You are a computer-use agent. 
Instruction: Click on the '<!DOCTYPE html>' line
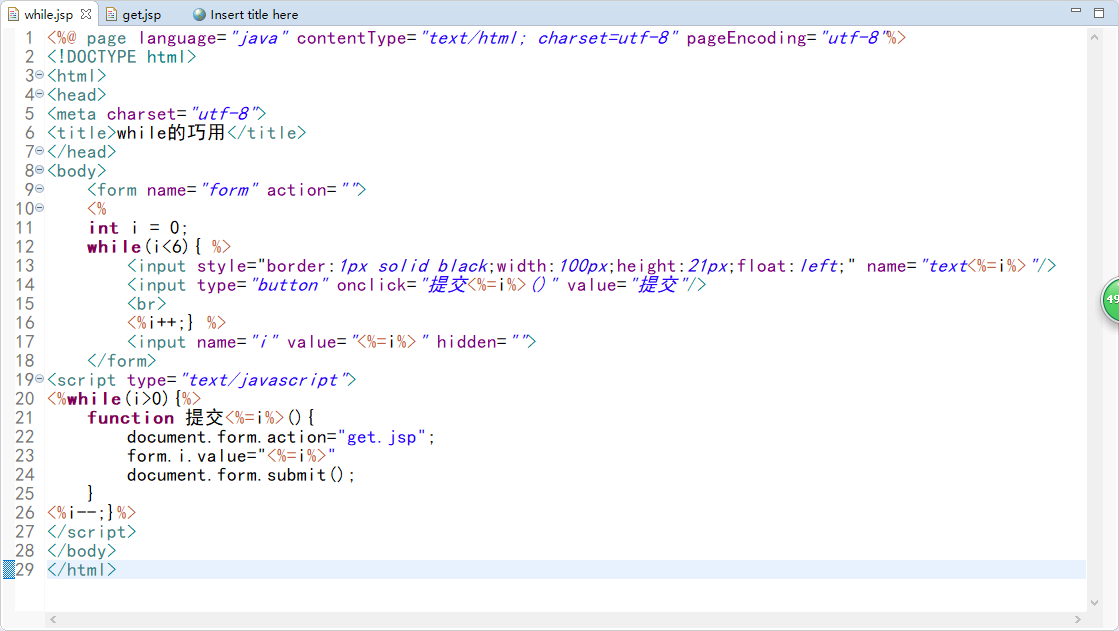[x=121, y=57]
